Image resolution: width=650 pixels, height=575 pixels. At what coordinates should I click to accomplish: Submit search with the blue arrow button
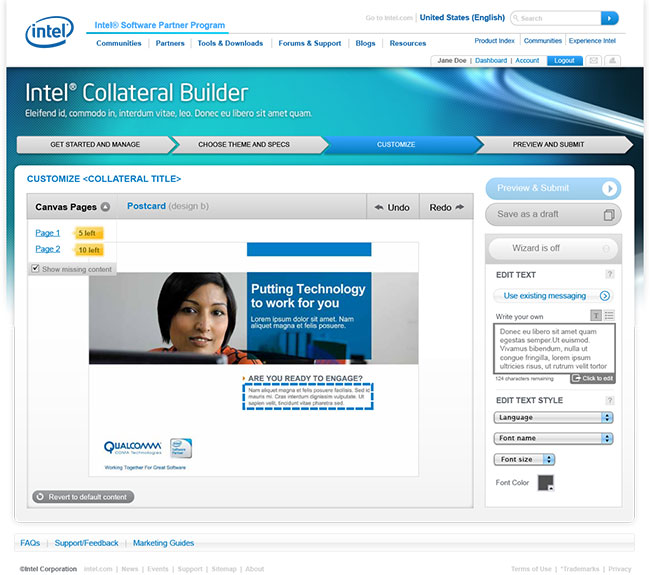[609, 18]
